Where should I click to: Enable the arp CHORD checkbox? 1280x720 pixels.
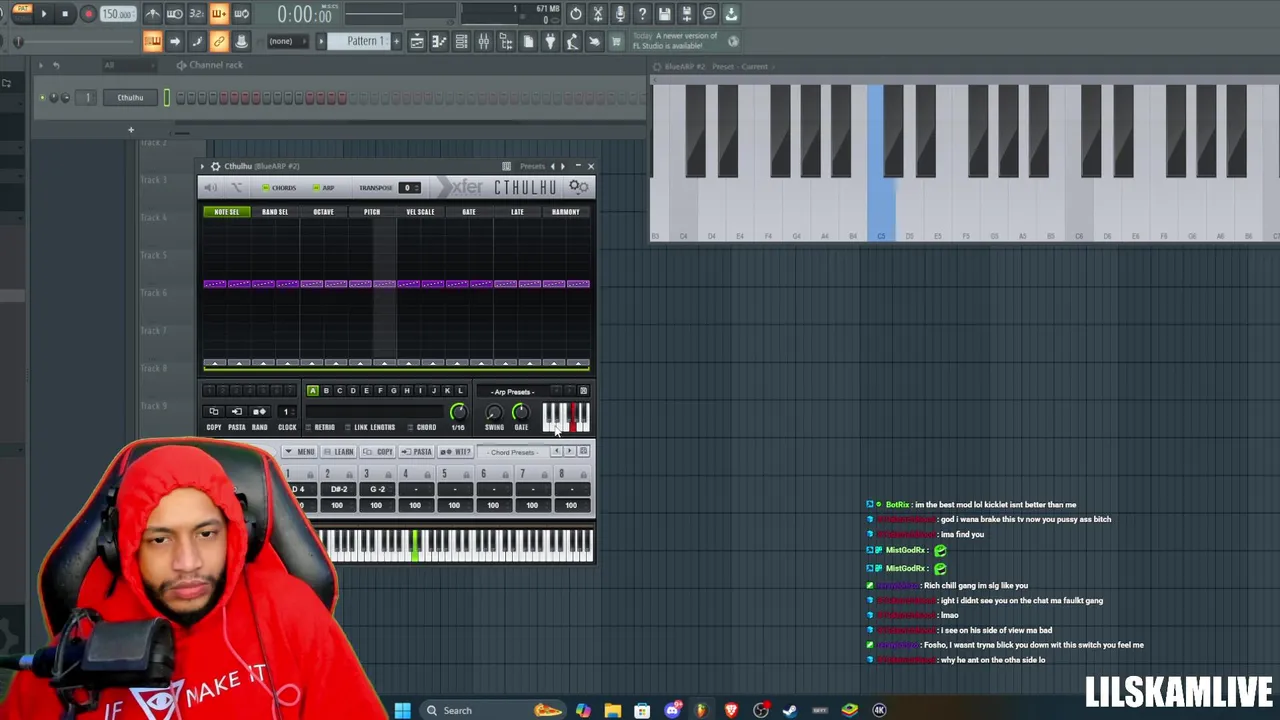[x=410, y=428]
